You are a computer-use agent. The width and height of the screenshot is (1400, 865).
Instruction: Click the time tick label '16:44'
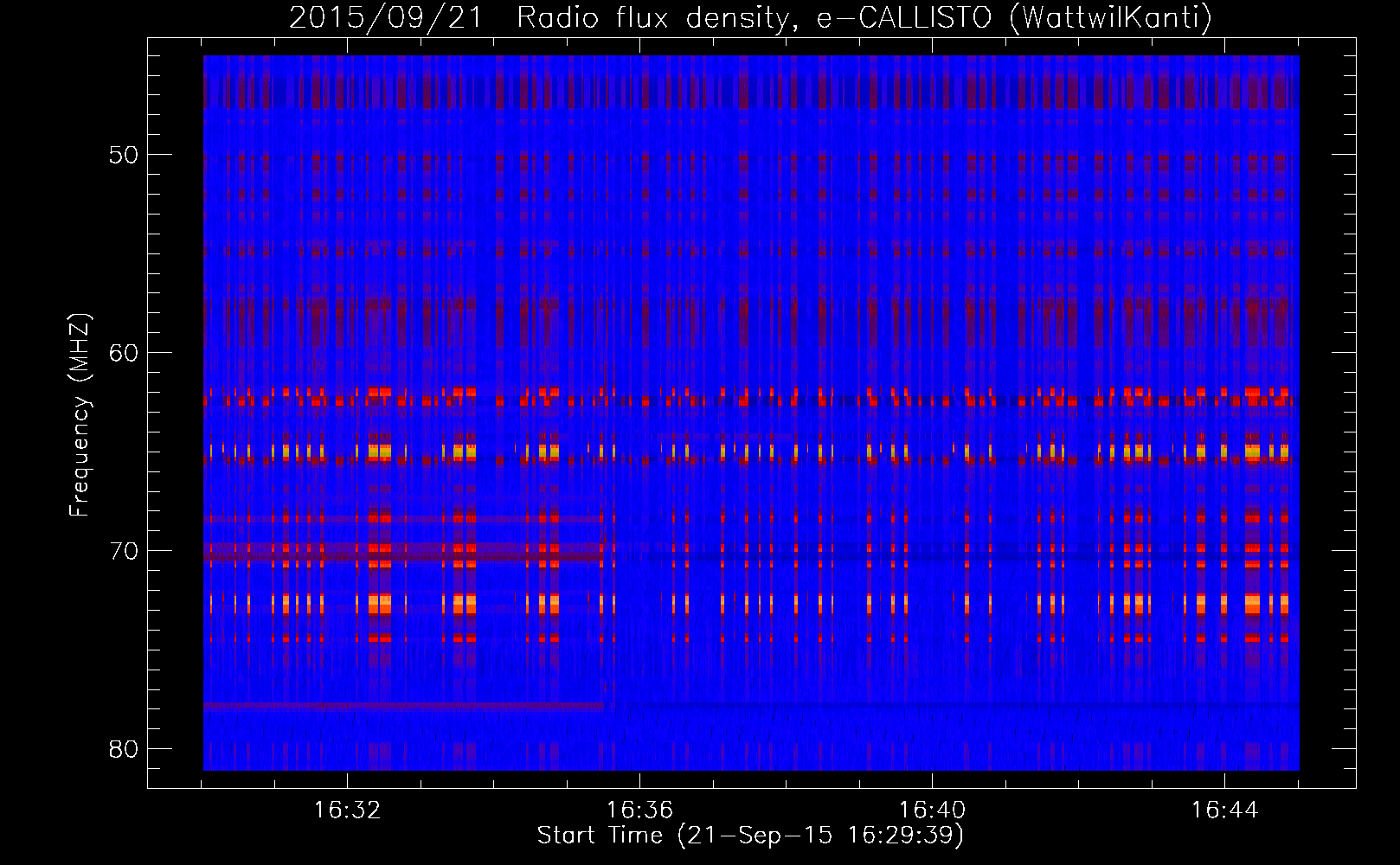pos(1224,811)
